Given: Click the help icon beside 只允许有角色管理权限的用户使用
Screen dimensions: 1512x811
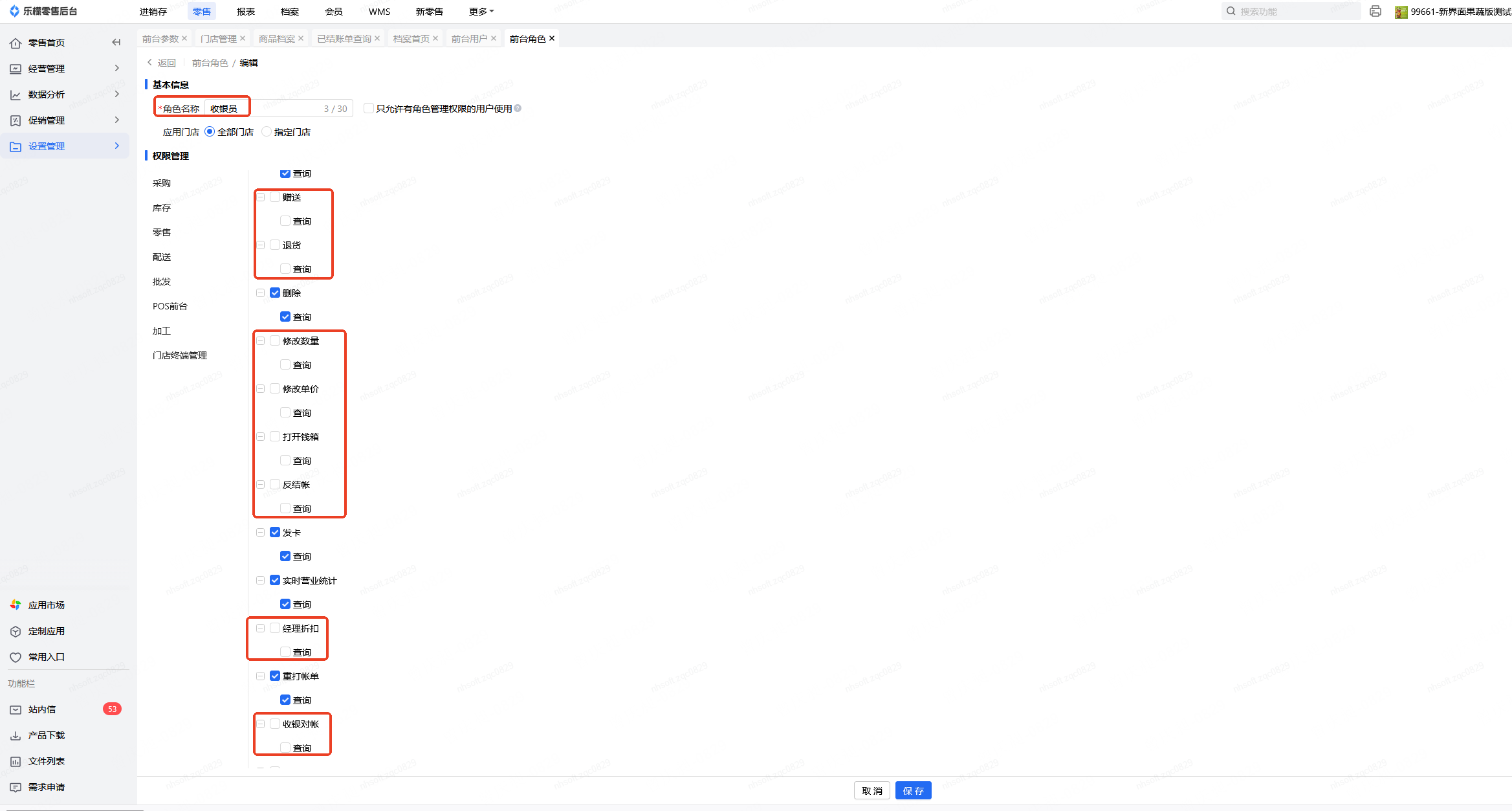Looking at the screenshot, I should pos(518,109).
